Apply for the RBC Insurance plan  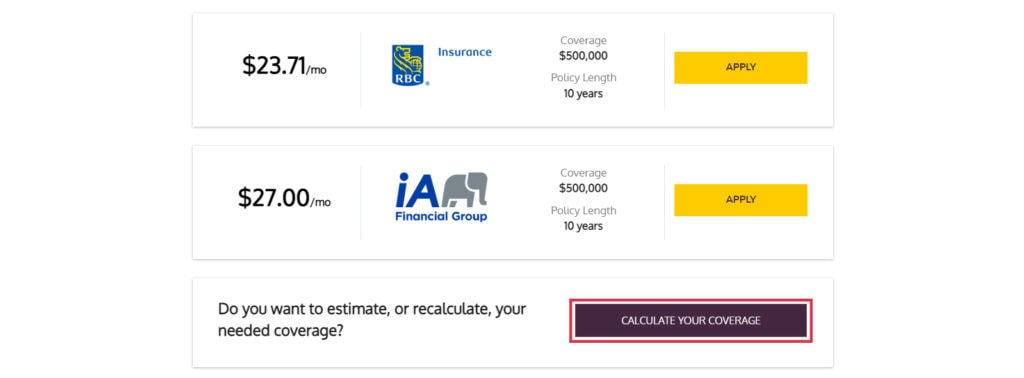pyautogui.click(x=741, y=67)
